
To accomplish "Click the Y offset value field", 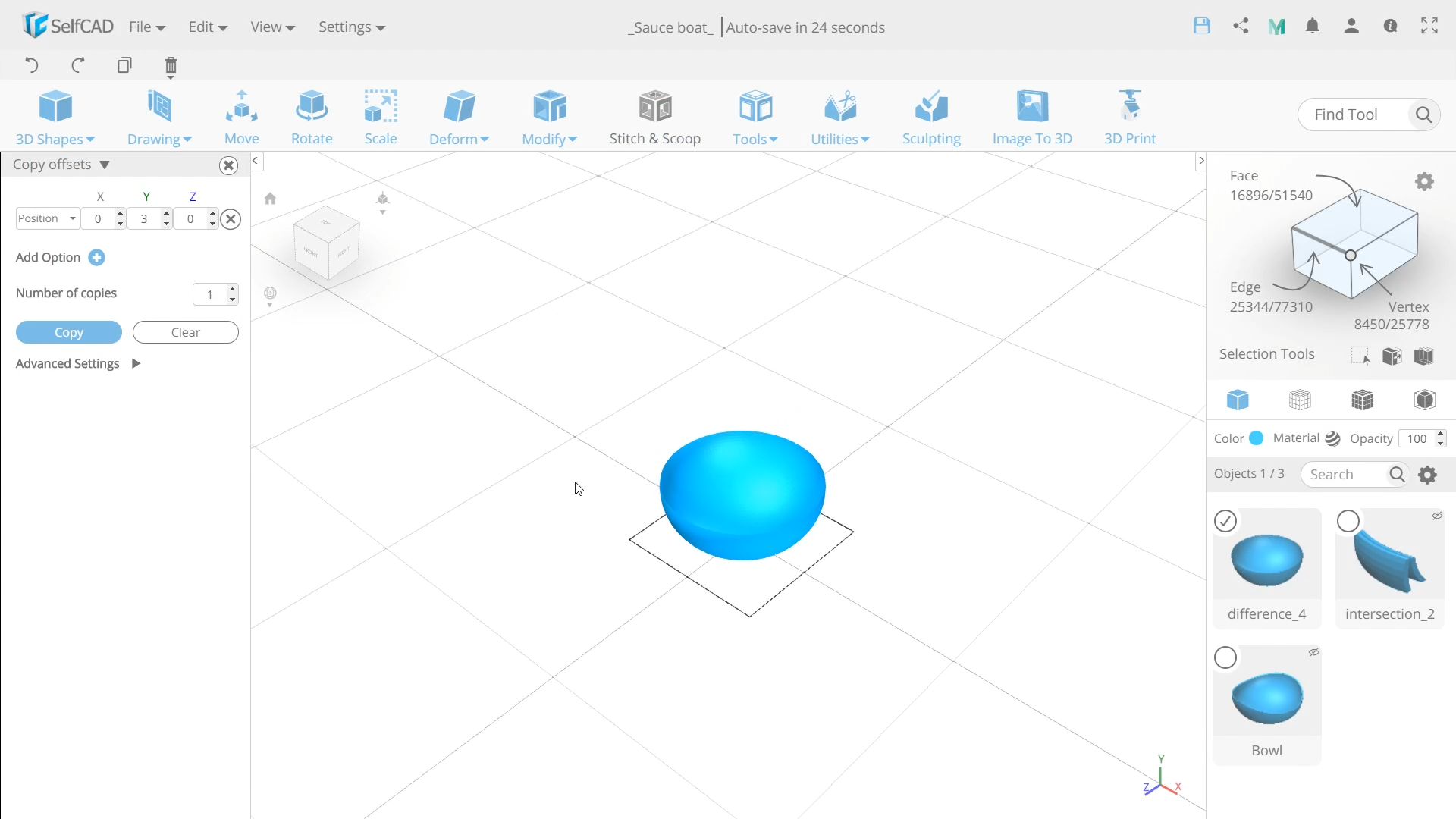I will pyautogui.click(x=144, y=218).
